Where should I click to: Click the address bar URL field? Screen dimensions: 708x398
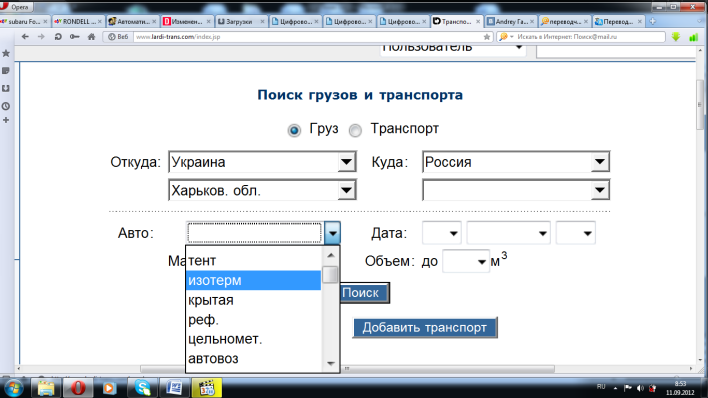[x=307, y=37]
